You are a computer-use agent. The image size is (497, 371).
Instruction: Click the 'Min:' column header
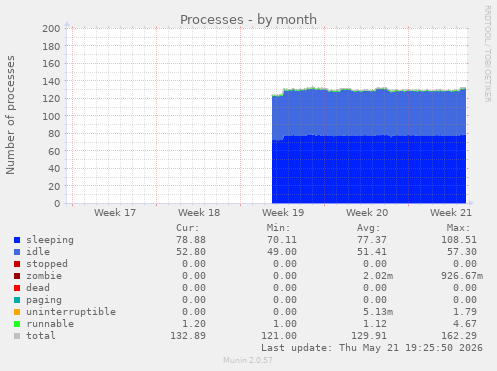point(278,228)
